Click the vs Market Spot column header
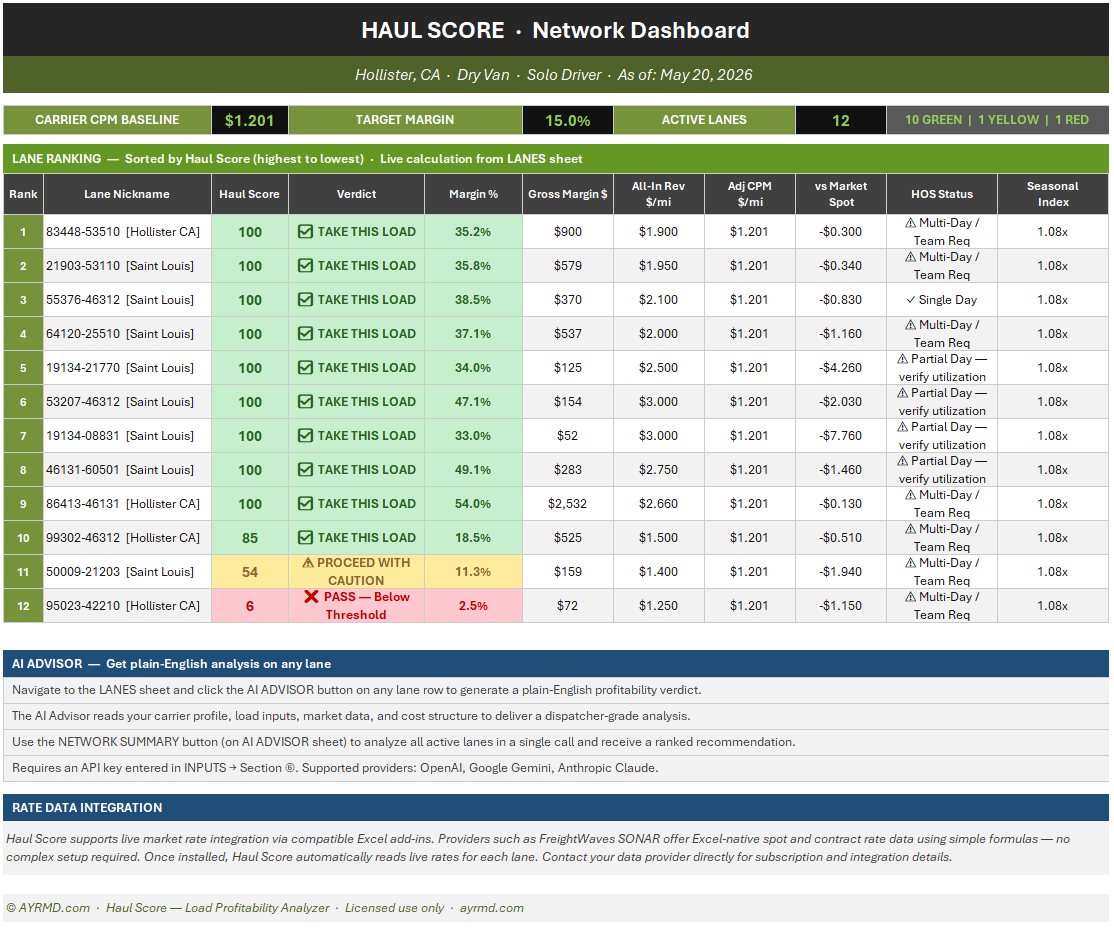The width and height of the screenshot is (1114, 930). (x=840, y=194)
